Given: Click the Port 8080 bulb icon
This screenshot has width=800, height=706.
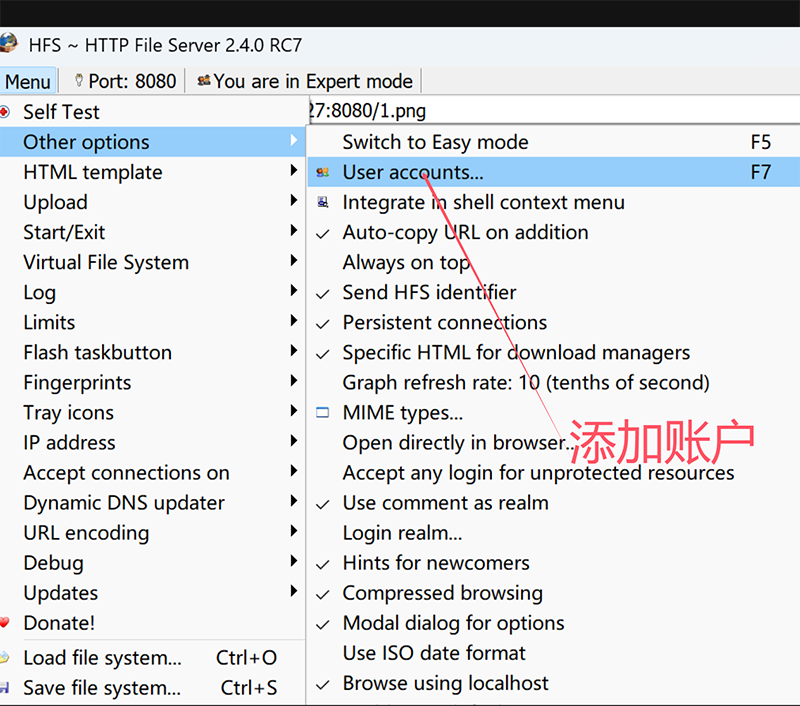Looking at the screenshot, I should (79, 81).
